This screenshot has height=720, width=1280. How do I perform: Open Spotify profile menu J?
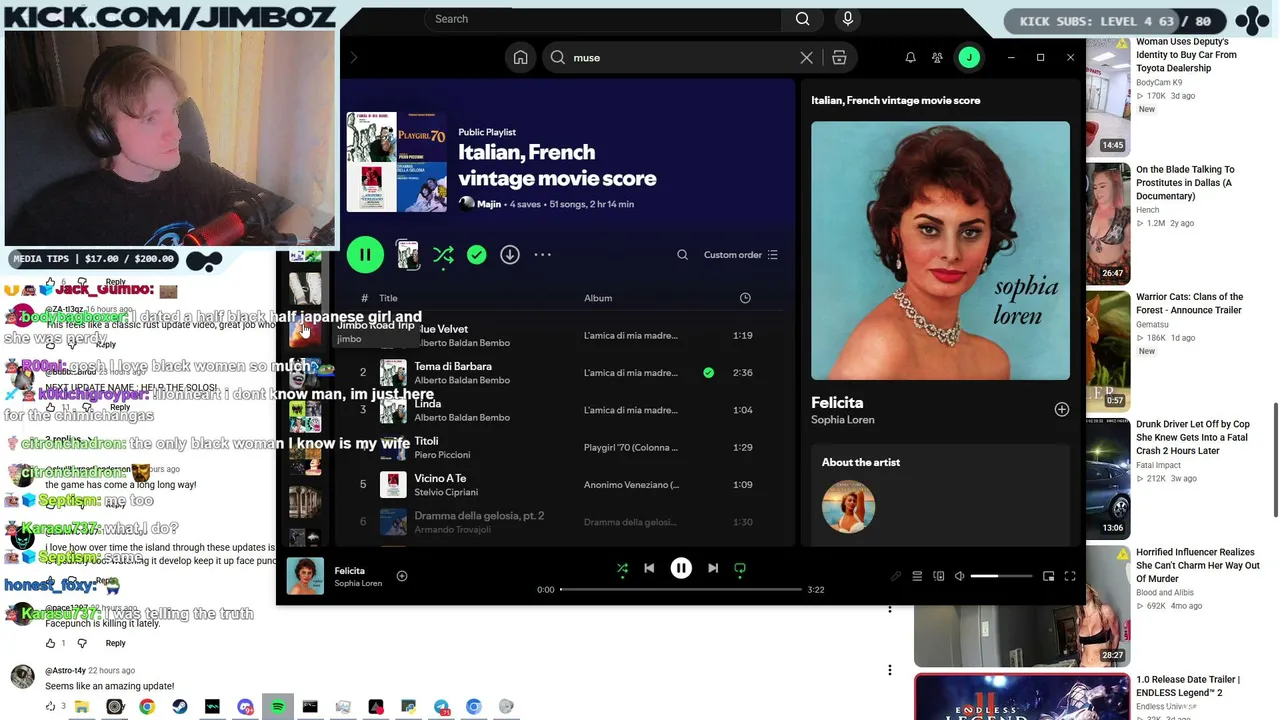(x=969, y=58)
